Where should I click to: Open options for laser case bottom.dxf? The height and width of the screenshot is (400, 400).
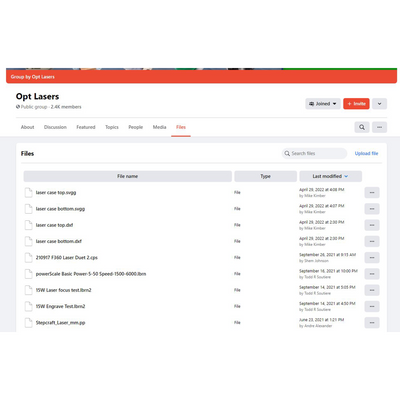coord(372,241)
